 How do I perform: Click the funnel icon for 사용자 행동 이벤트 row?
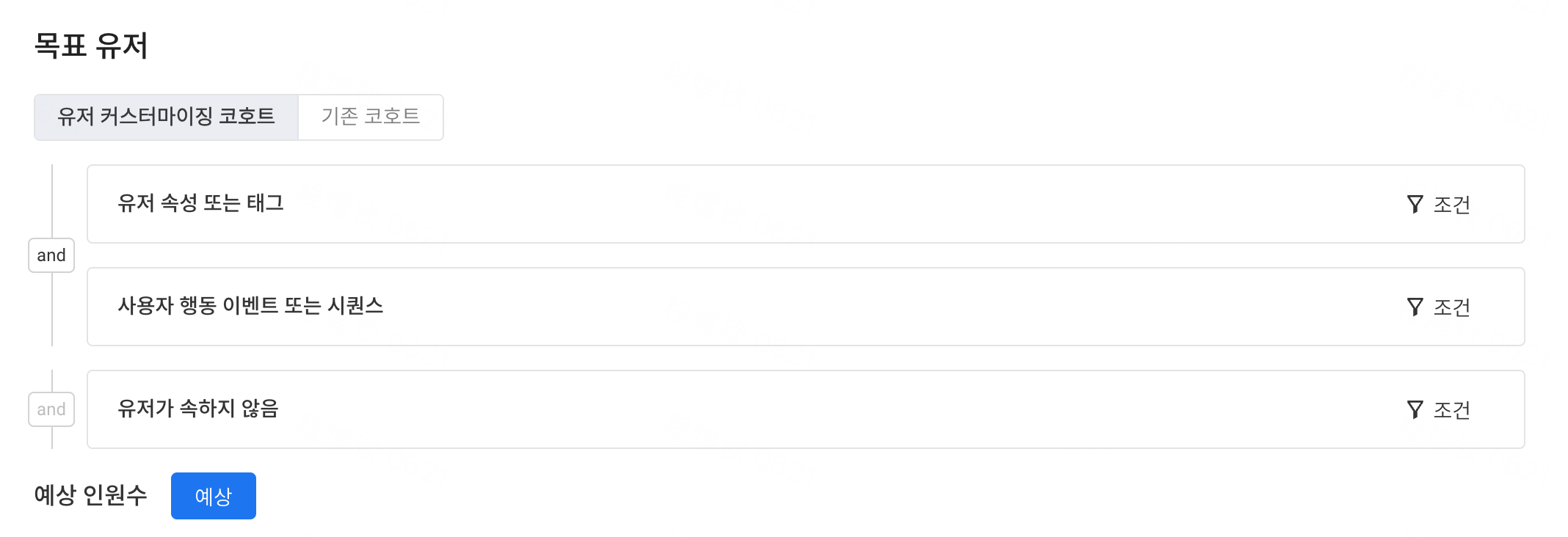[1415, 307]
